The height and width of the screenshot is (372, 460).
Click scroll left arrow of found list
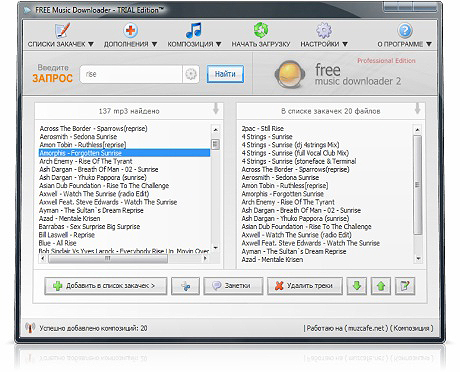click(43, 258)
